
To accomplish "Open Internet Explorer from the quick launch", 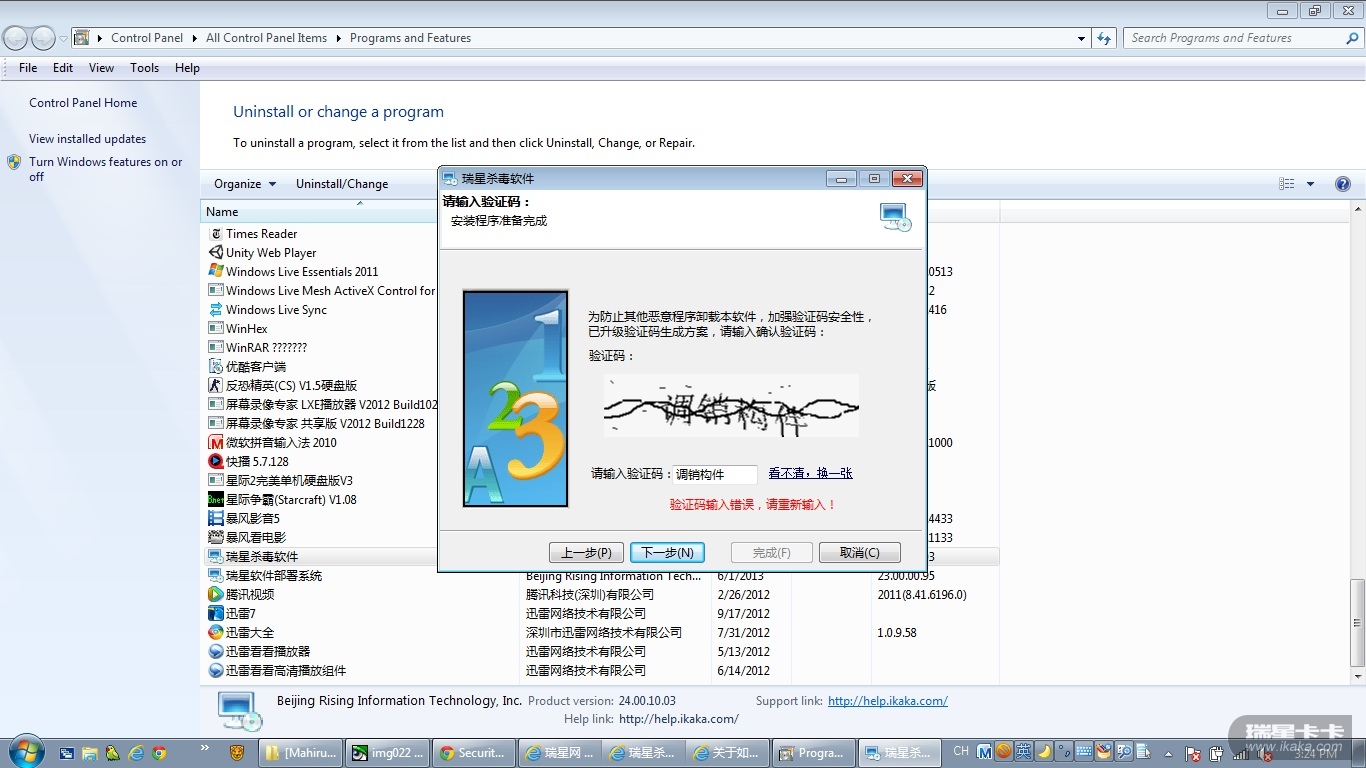I will pos(136,753).
